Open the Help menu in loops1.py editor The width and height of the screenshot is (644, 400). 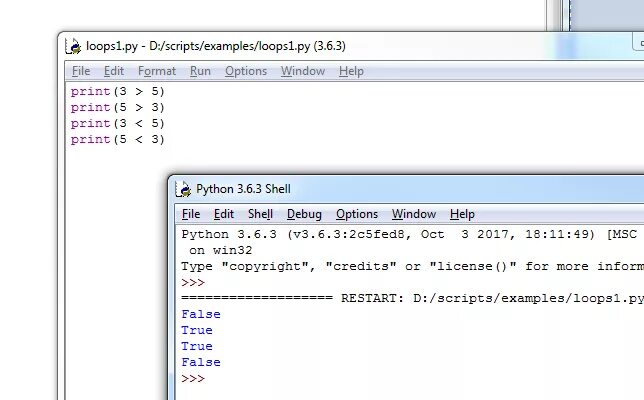[351, 71]
